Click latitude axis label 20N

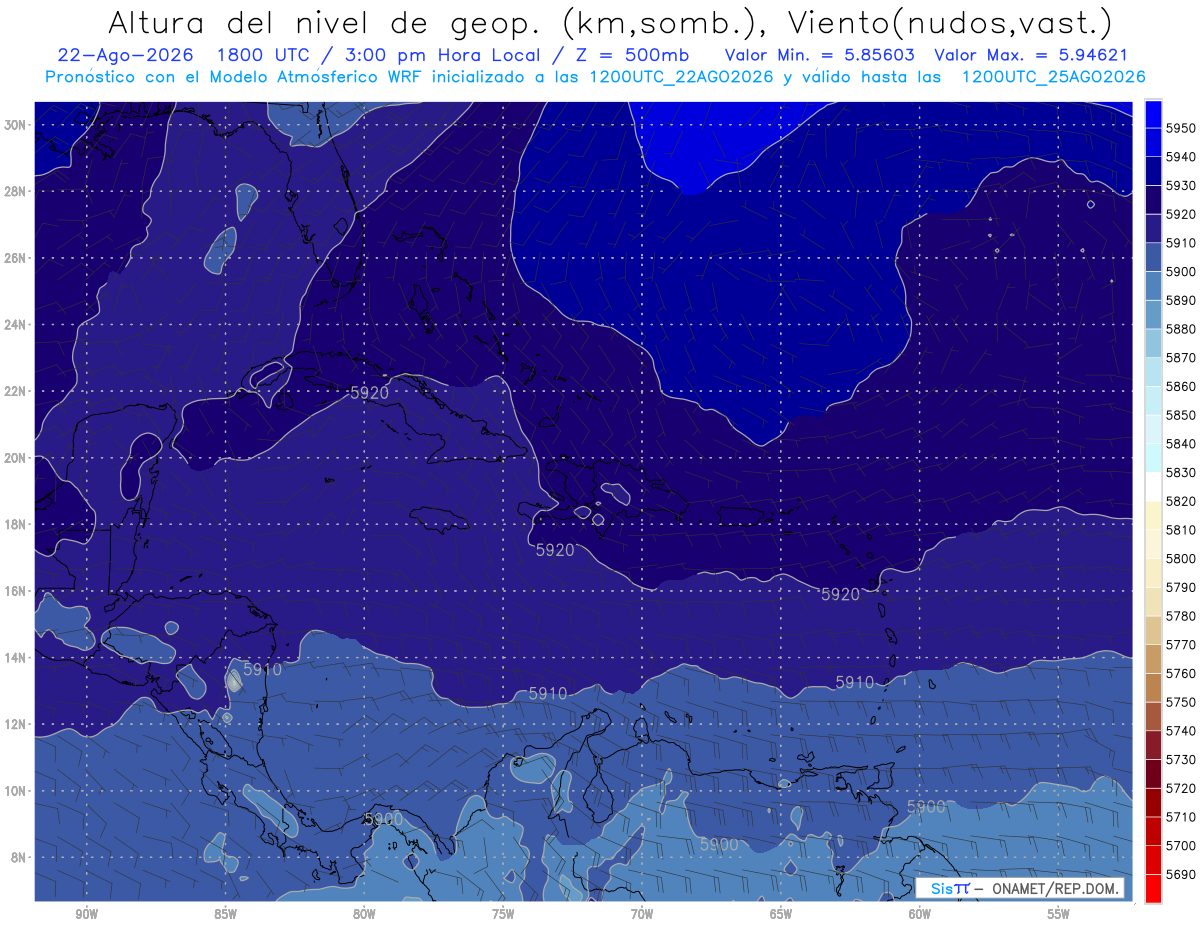16,458
